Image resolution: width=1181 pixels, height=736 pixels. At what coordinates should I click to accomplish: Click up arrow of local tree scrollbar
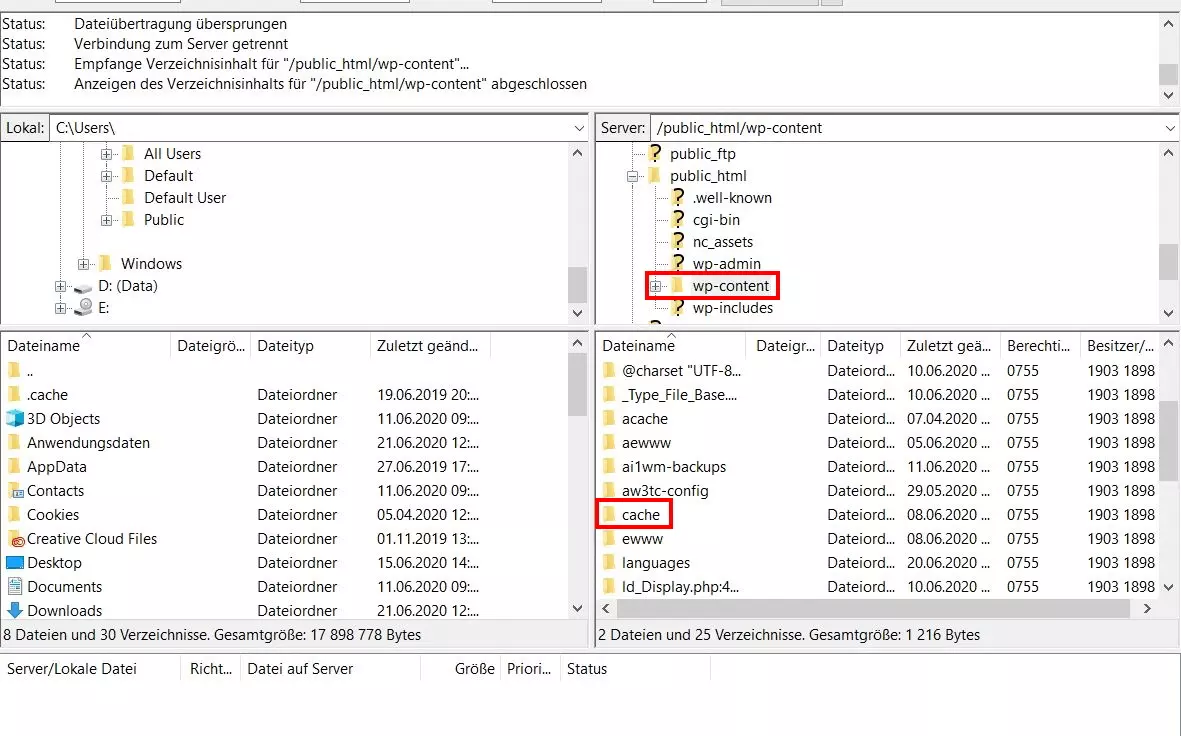pyautogui.click(x=577, y=153)
